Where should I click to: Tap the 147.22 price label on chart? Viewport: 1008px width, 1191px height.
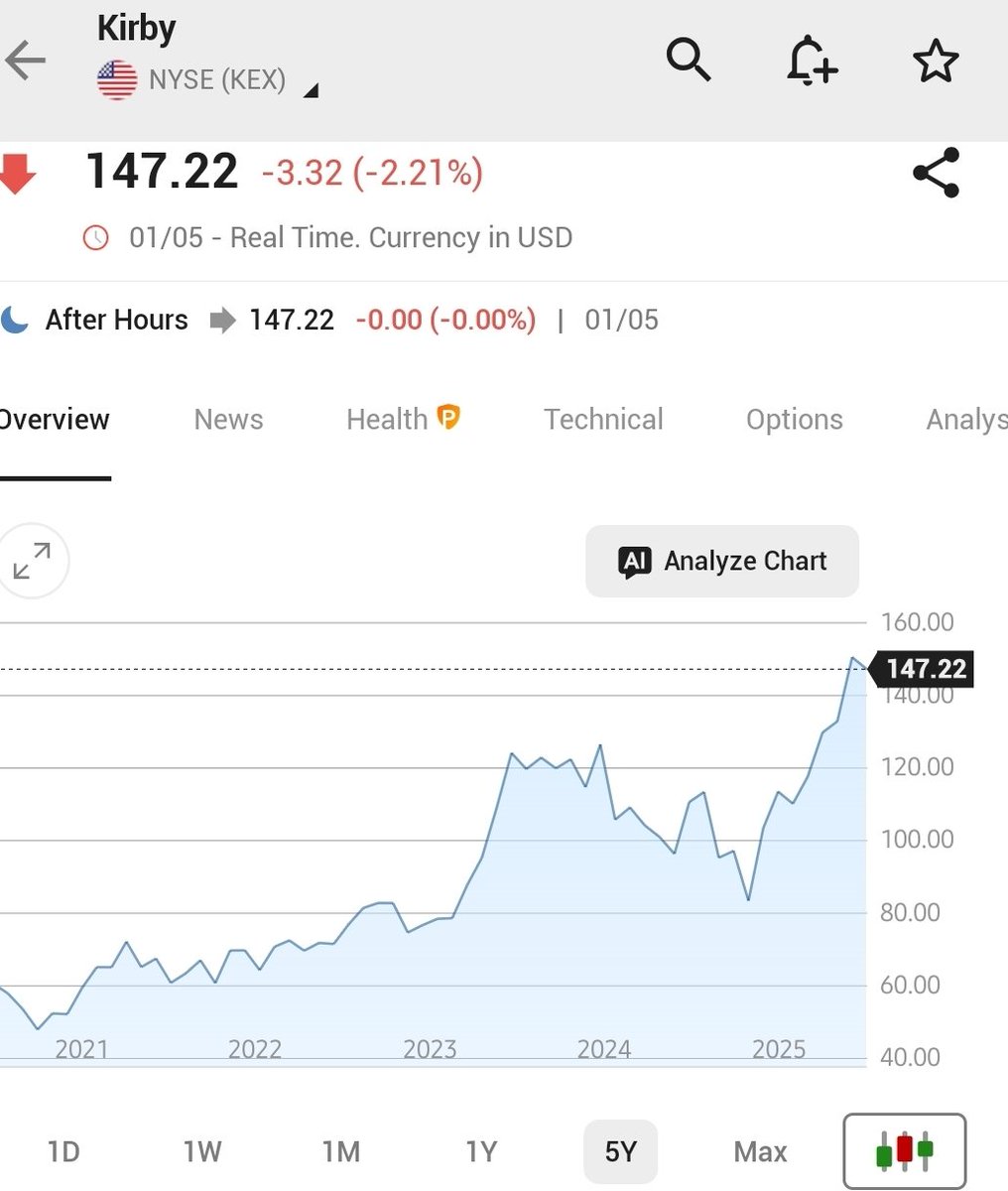click(922, 669)
